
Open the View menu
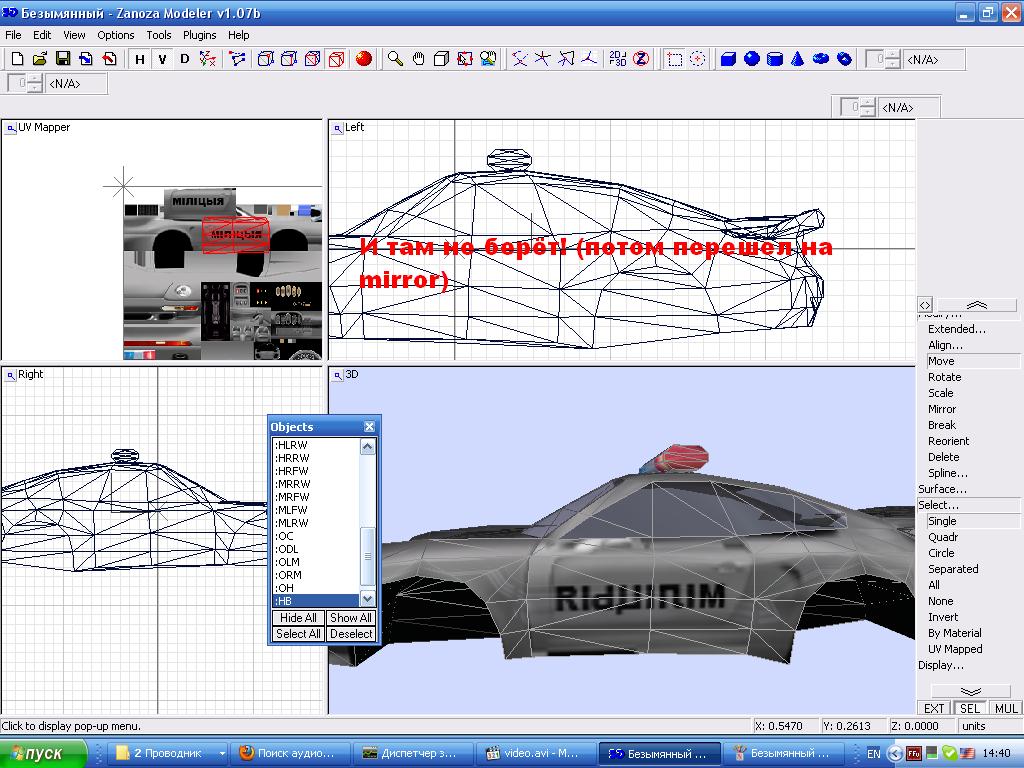[x=74, y=35]
